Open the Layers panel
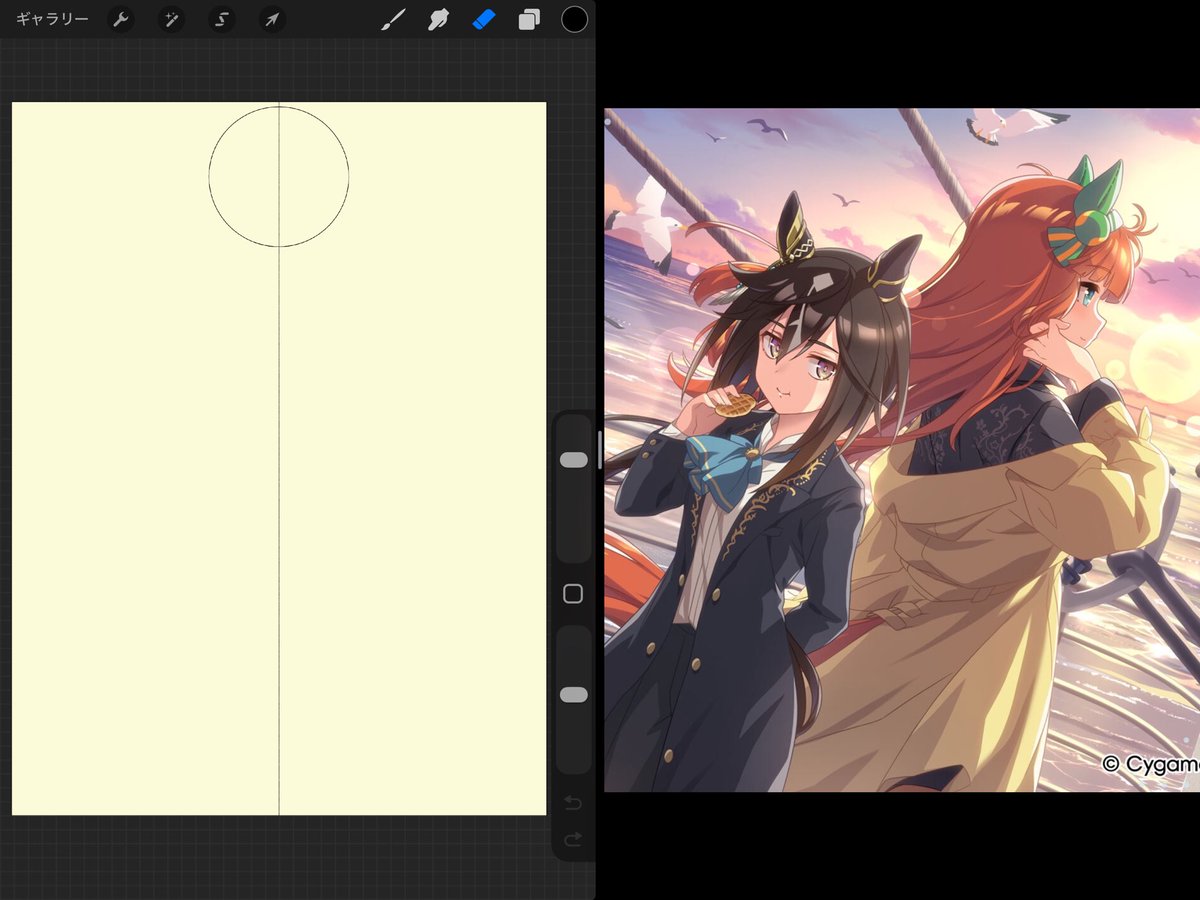This screenshot has height=900, width=1200. coord(529,19)
